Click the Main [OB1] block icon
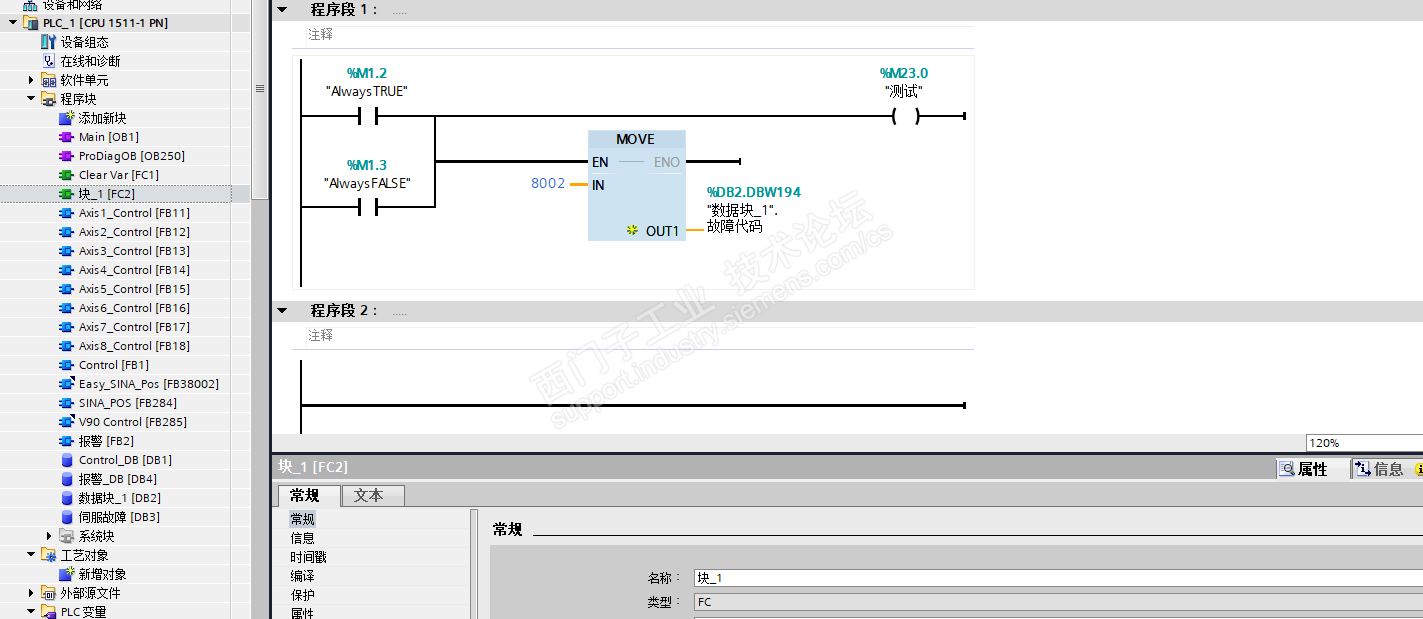1423x619 pixels. [67, 137]
